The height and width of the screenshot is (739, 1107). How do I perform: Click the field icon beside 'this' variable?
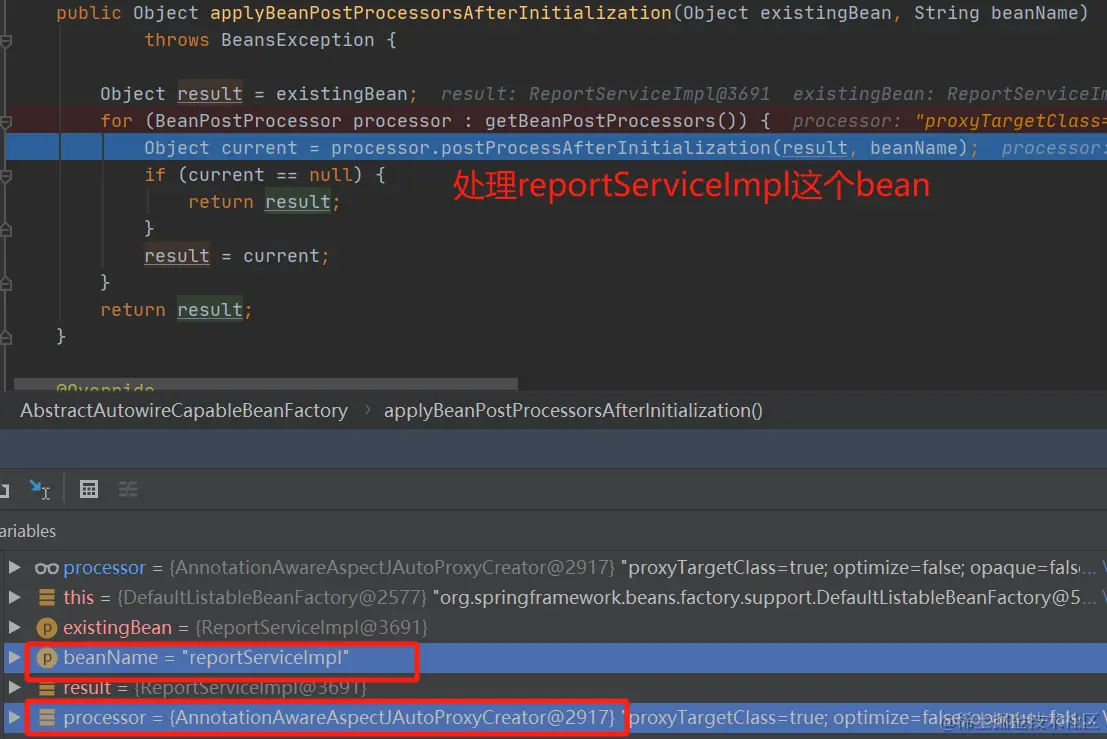(x=47, y=598)
